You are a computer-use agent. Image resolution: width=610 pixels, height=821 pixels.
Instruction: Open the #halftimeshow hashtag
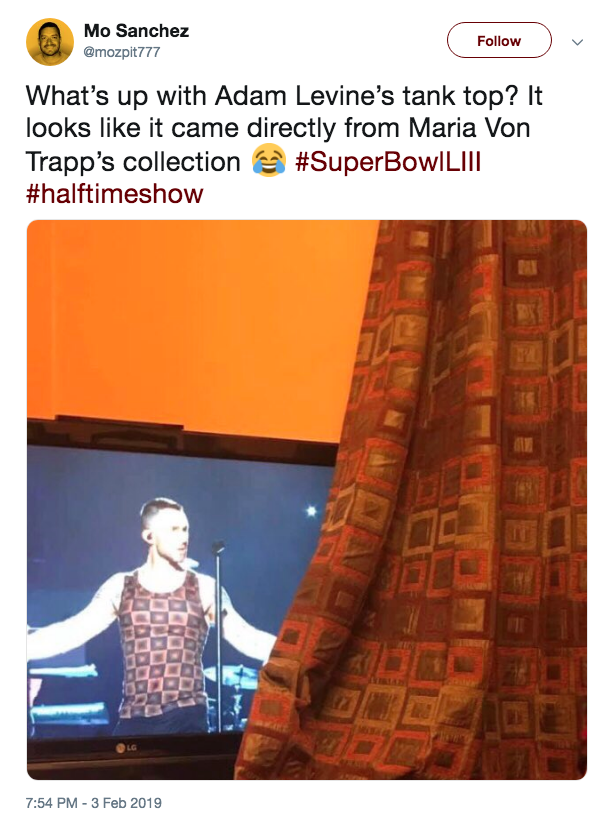[114, 194]
